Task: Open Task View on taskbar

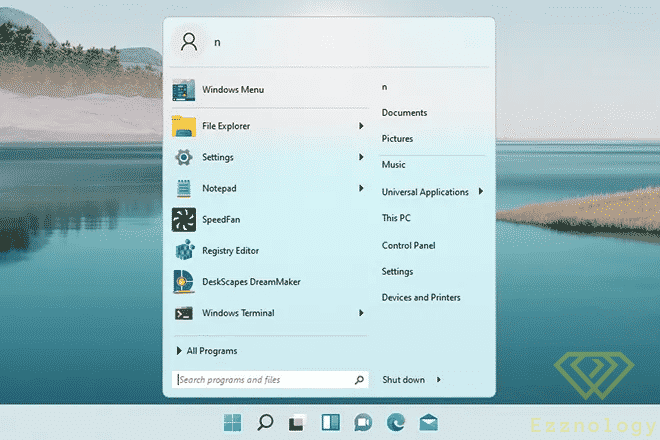Action: pos(297,422)
